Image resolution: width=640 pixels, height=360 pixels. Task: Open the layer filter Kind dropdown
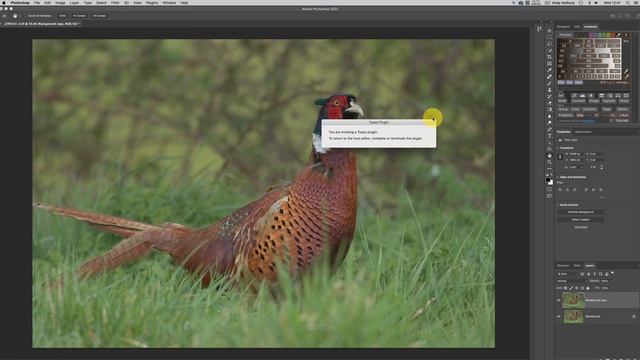pyautogui.click(x=568, y=274)
